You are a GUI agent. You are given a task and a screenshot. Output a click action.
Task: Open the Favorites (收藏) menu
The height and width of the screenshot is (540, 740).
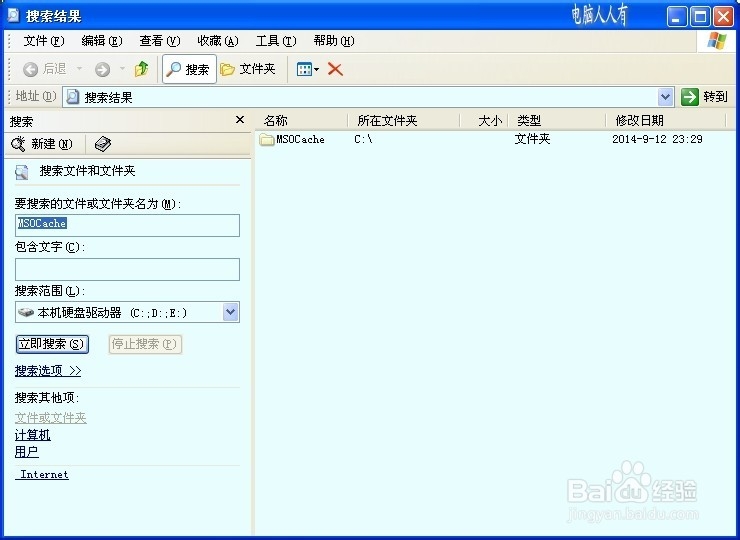tap(218, 41)
